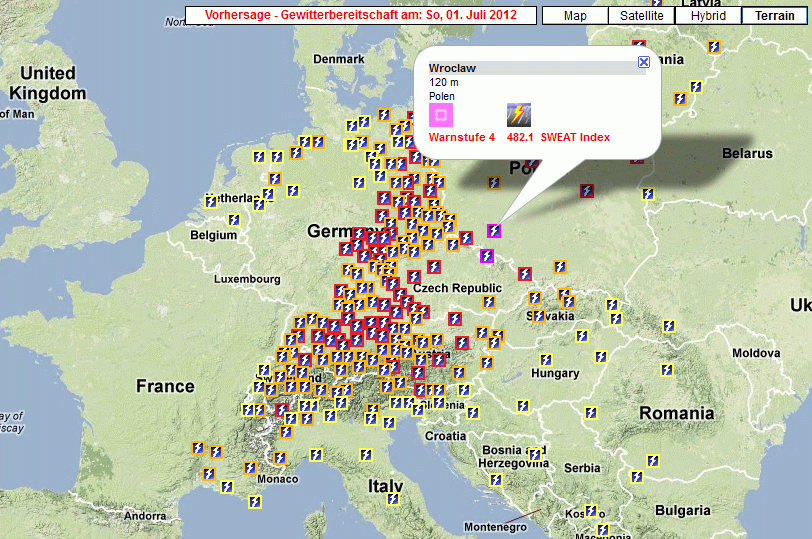Image resolution: width=812 pixels, height=539 pixels.
Task: Click the red marker northeast of the Czech Republic label
Action: pyautogui.click(x=525, y=273)
